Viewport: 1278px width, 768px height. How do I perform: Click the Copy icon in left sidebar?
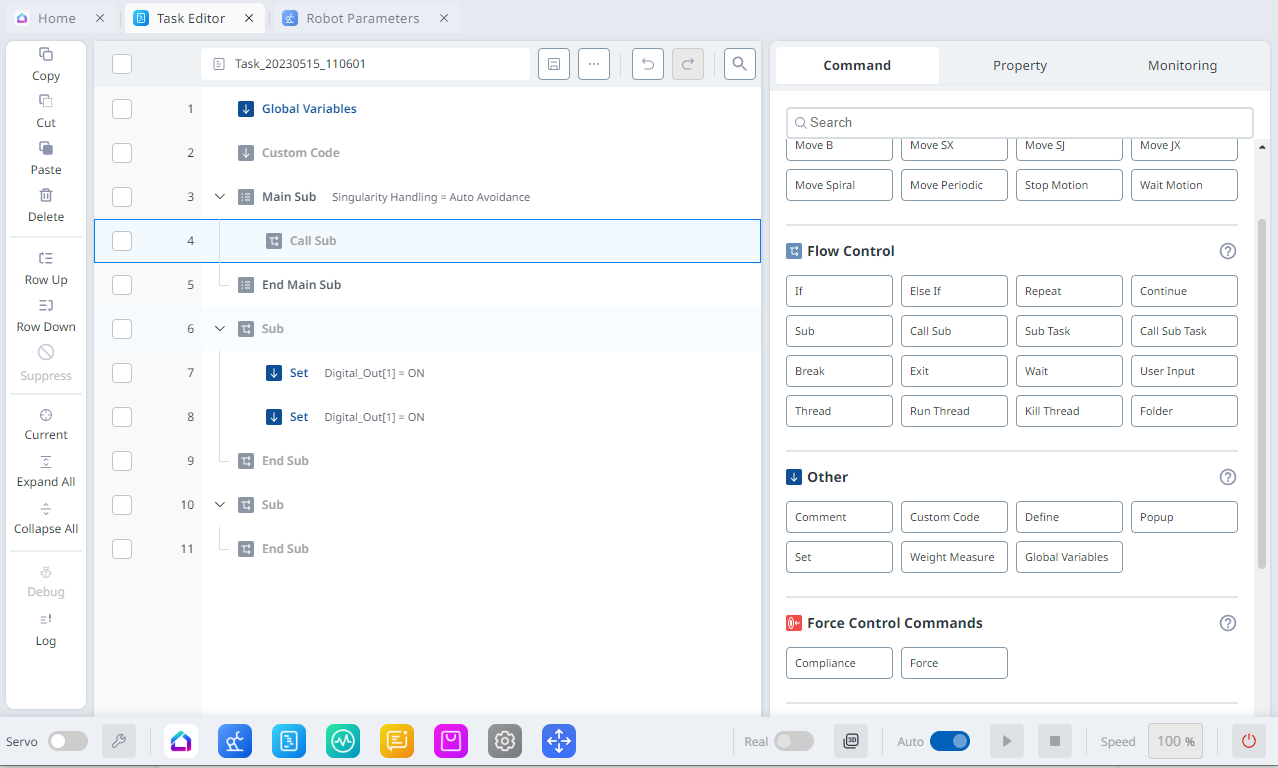click(46, 55)
